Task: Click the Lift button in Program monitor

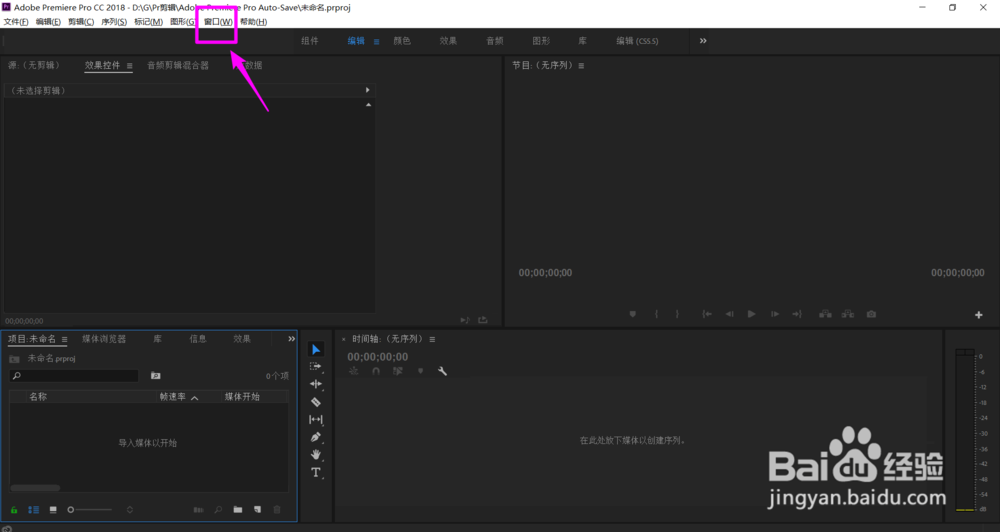Action: [825, 314]
